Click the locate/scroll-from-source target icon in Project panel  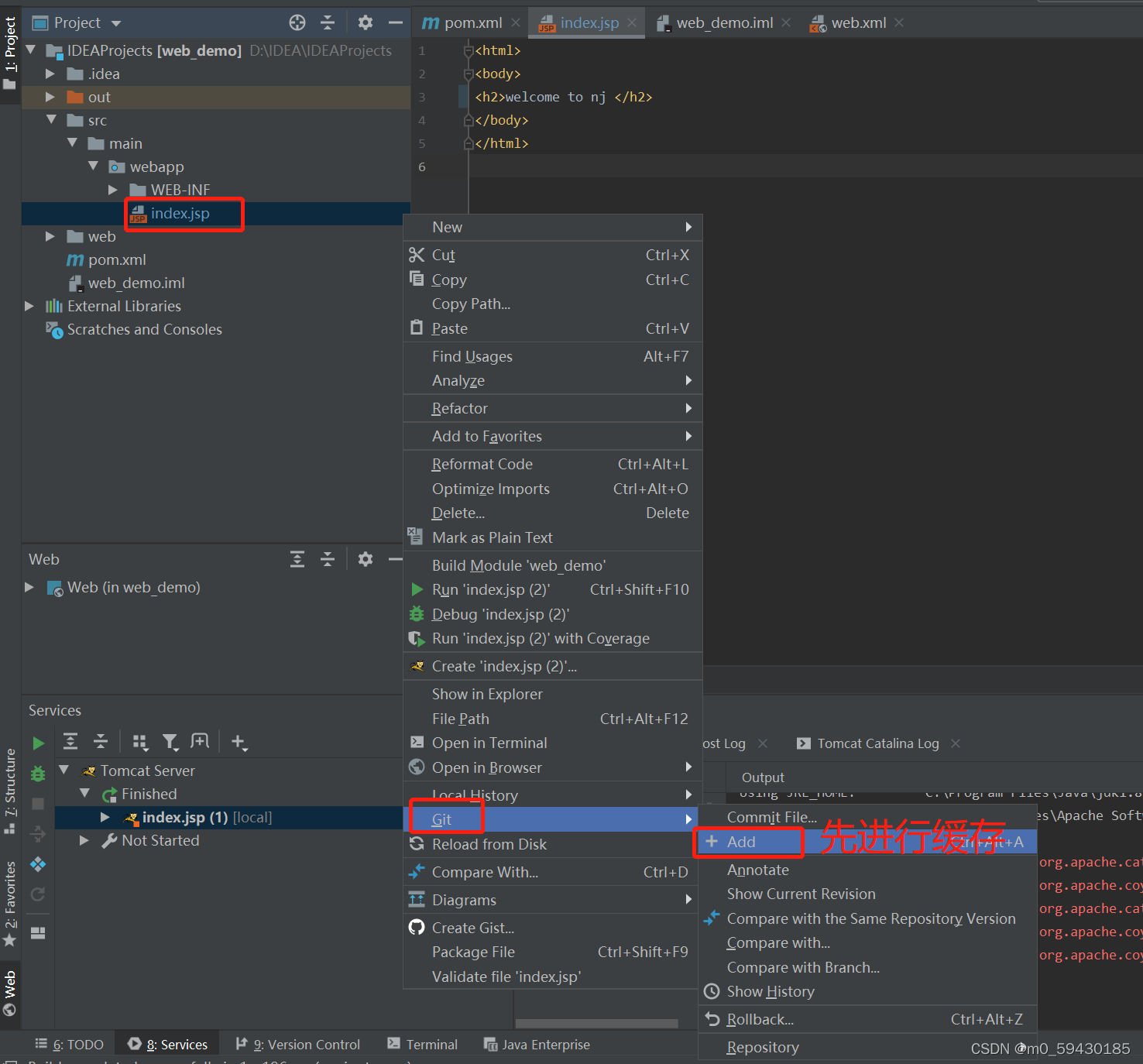[297, 22]
